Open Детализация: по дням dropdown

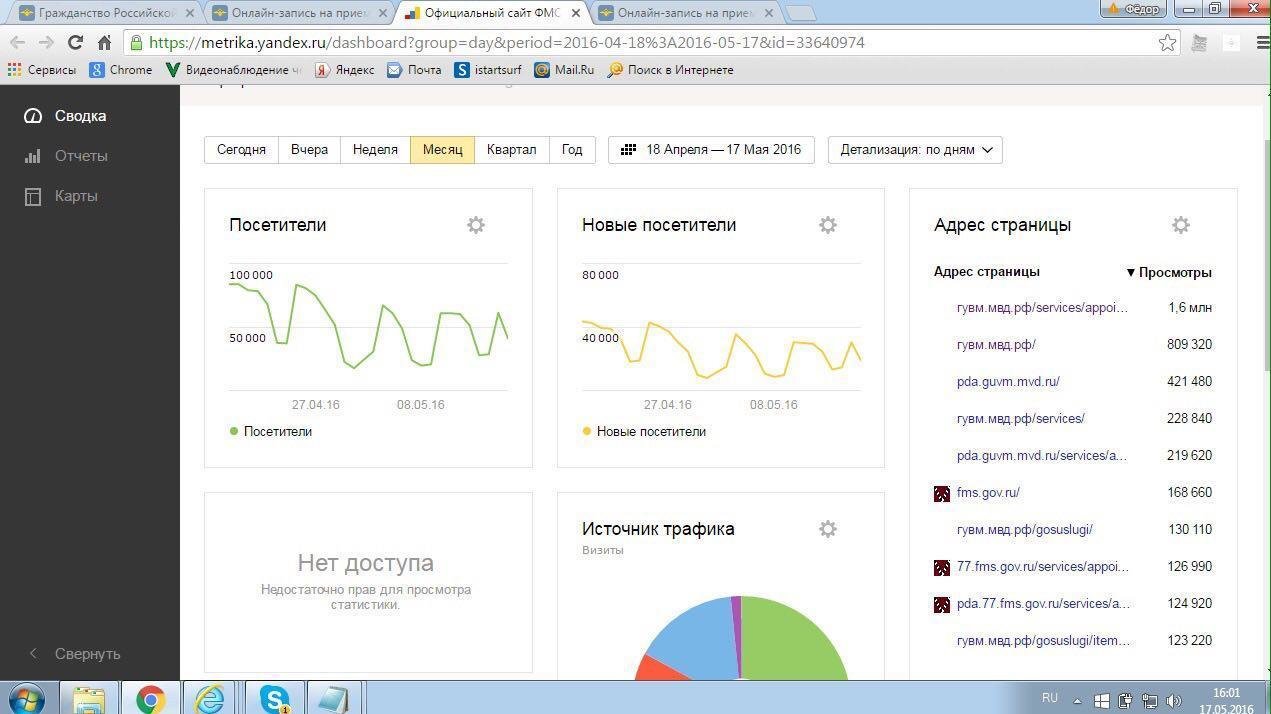915,150
